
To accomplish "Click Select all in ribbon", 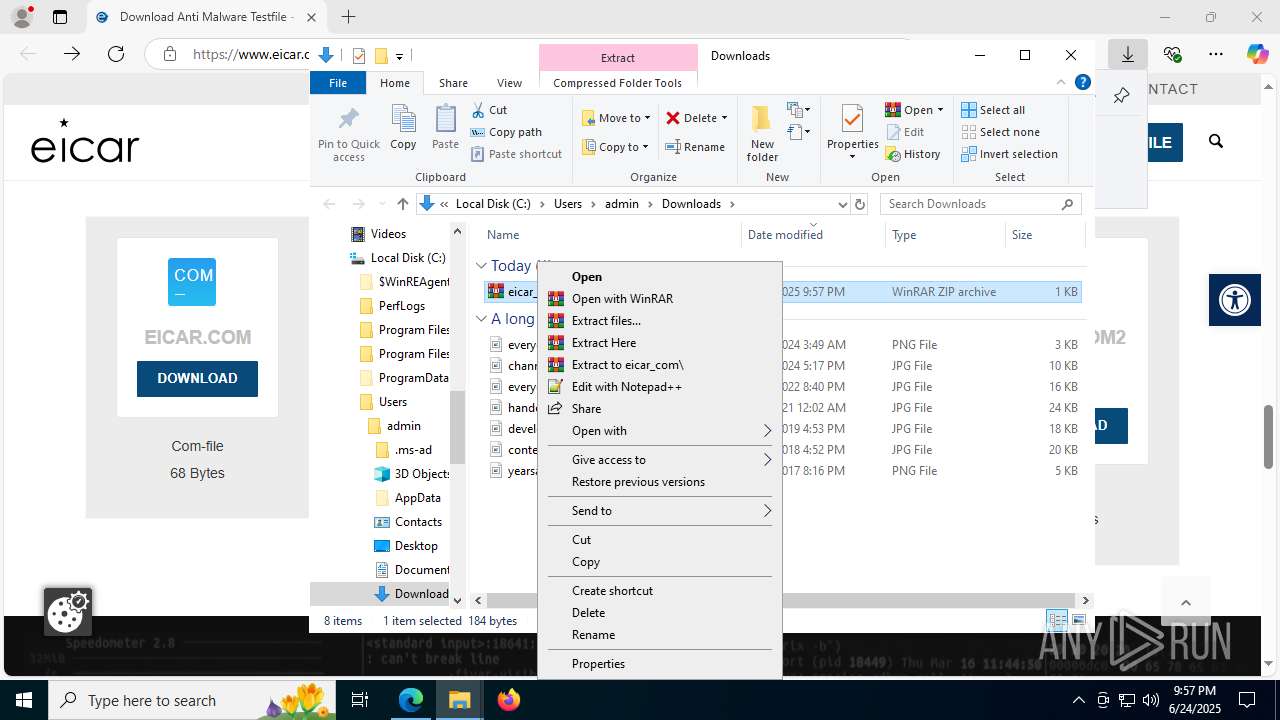I will coord(993,110).
